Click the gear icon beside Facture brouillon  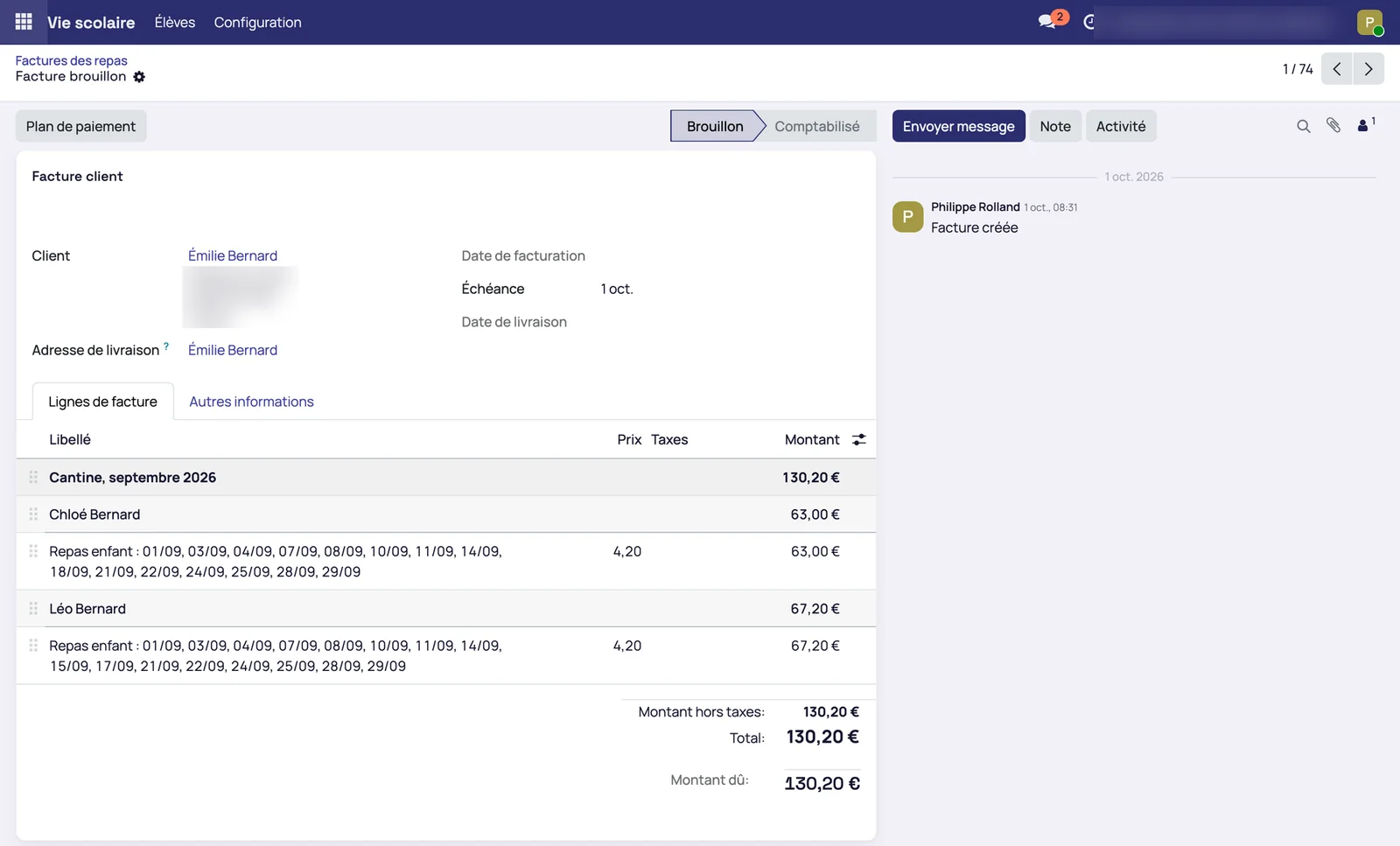[139, 77]
